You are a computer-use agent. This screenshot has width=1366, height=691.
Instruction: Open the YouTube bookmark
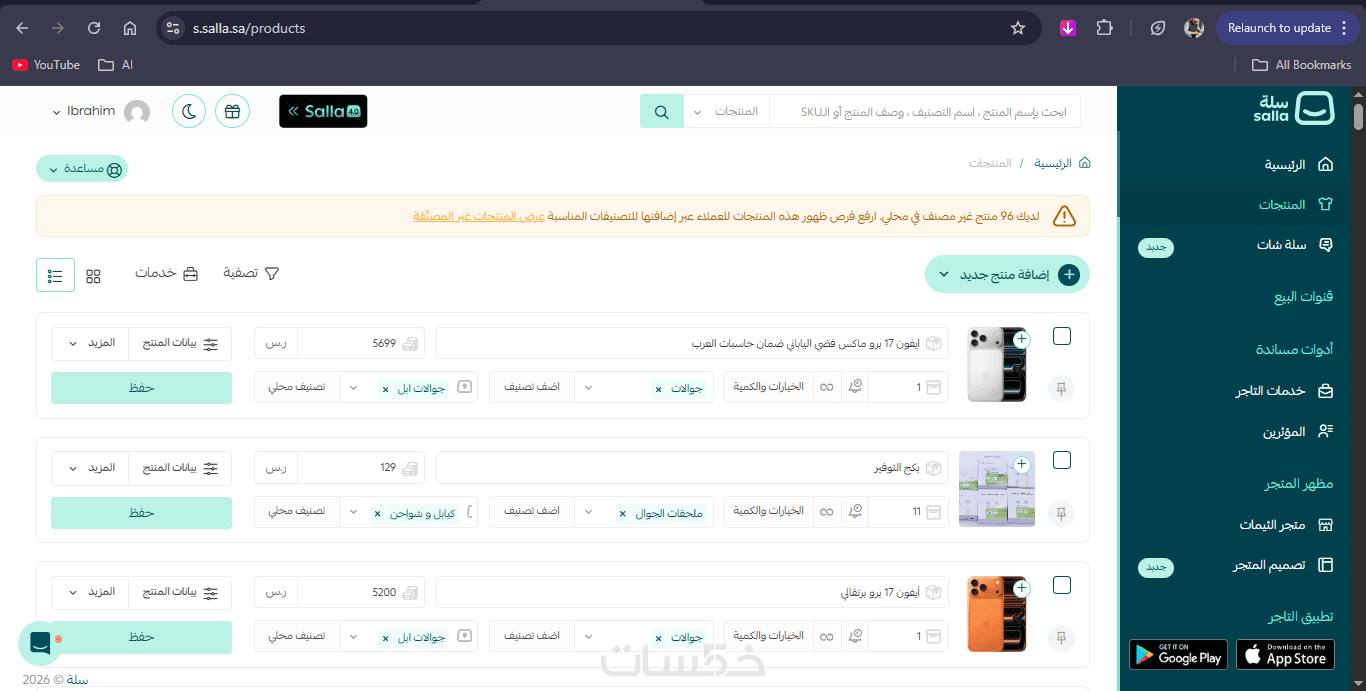(46, 65)
